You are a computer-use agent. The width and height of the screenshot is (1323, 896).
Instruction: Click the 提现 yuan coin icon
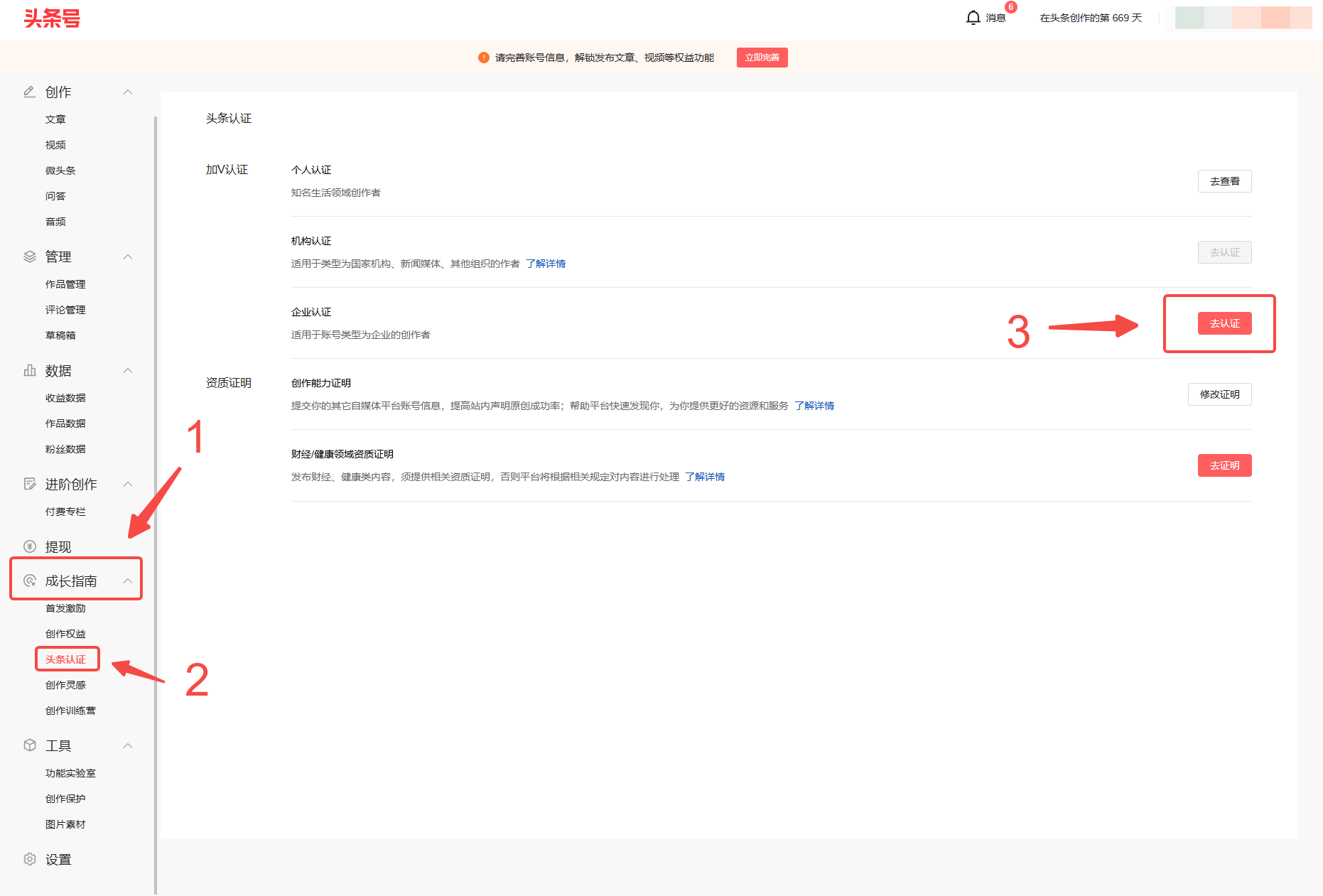30,546
